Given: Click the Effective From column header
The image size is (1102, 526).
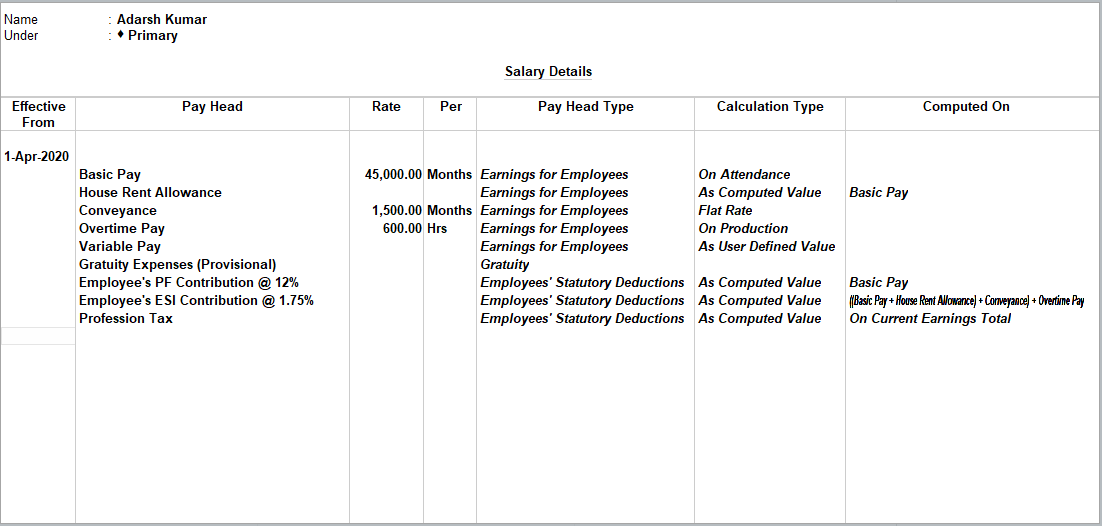Looking at the screenshot, I should click(39, 114).
